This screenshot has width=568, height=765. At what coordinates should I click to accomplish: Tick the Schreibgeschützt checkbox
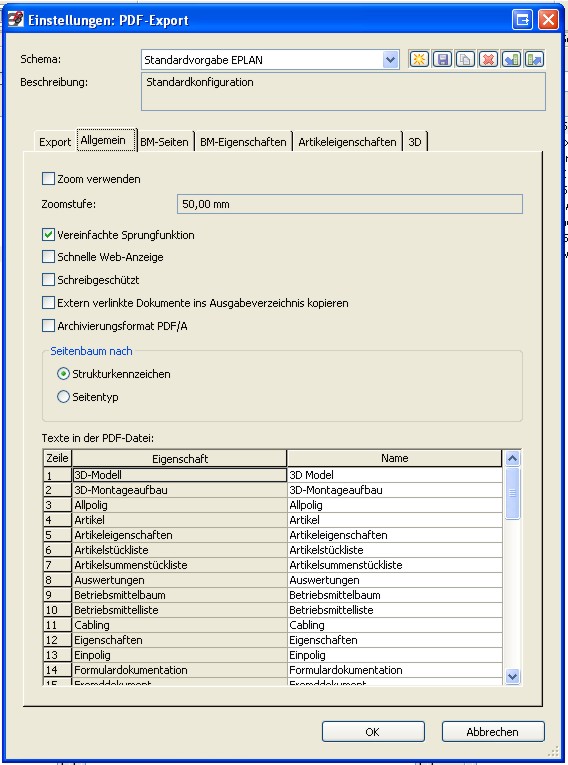click(48, 280)
